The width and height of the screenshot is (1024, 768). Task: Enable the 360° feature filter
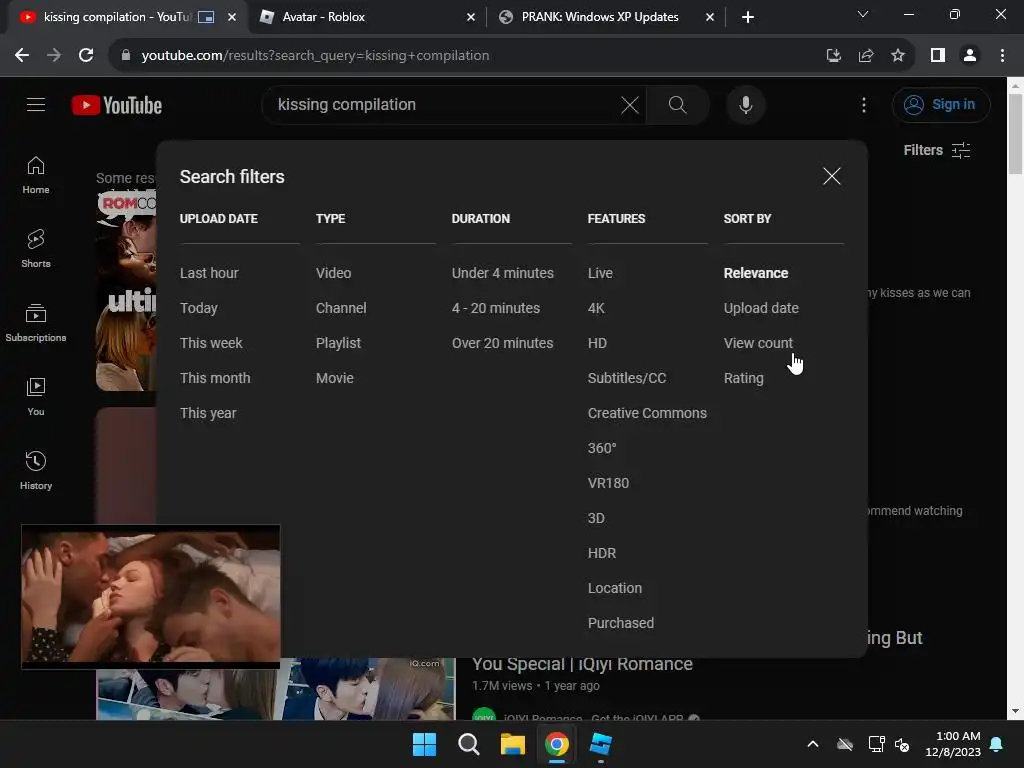click(601, 448)
